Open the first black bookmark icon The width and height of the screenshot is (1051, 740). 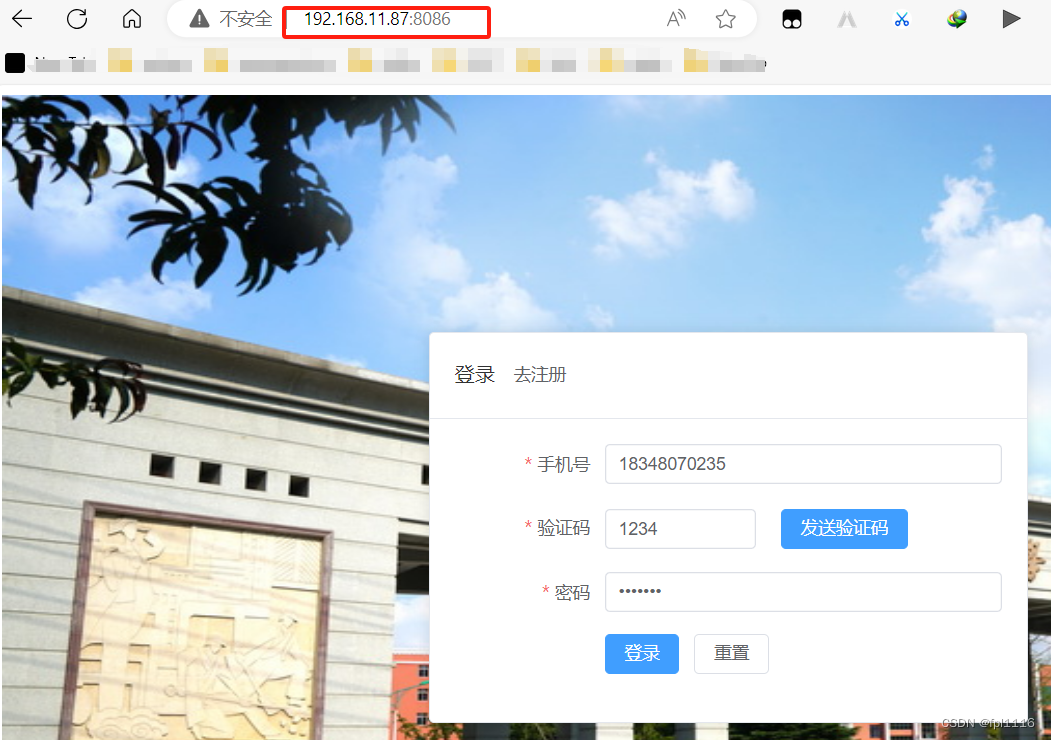click(x=15, y=63)
